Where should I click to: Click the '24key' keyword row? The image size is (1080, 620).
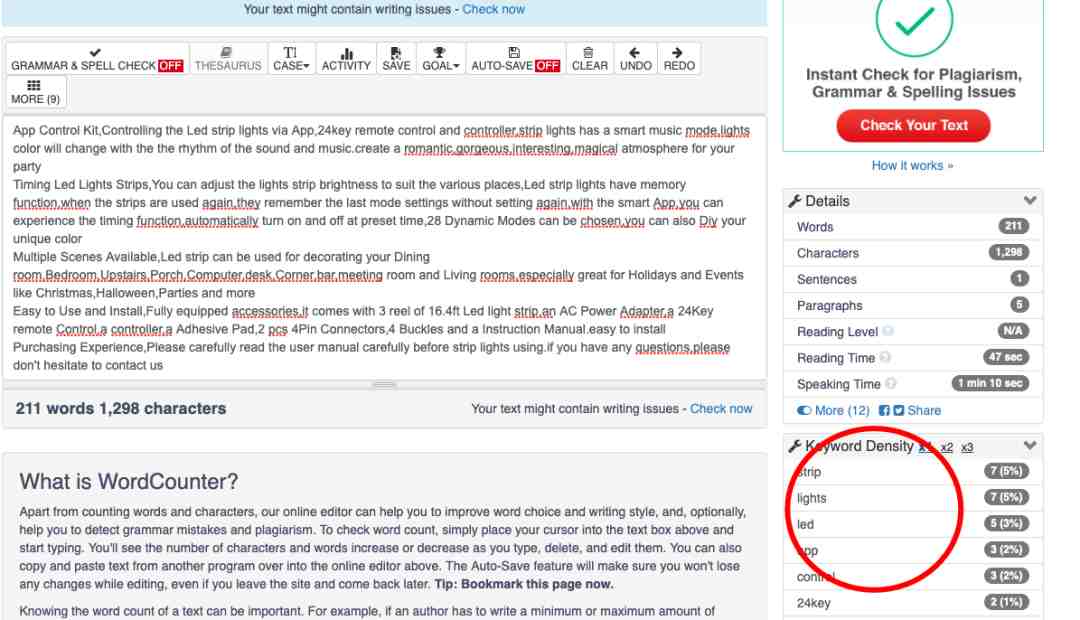[x=913, y=603]
